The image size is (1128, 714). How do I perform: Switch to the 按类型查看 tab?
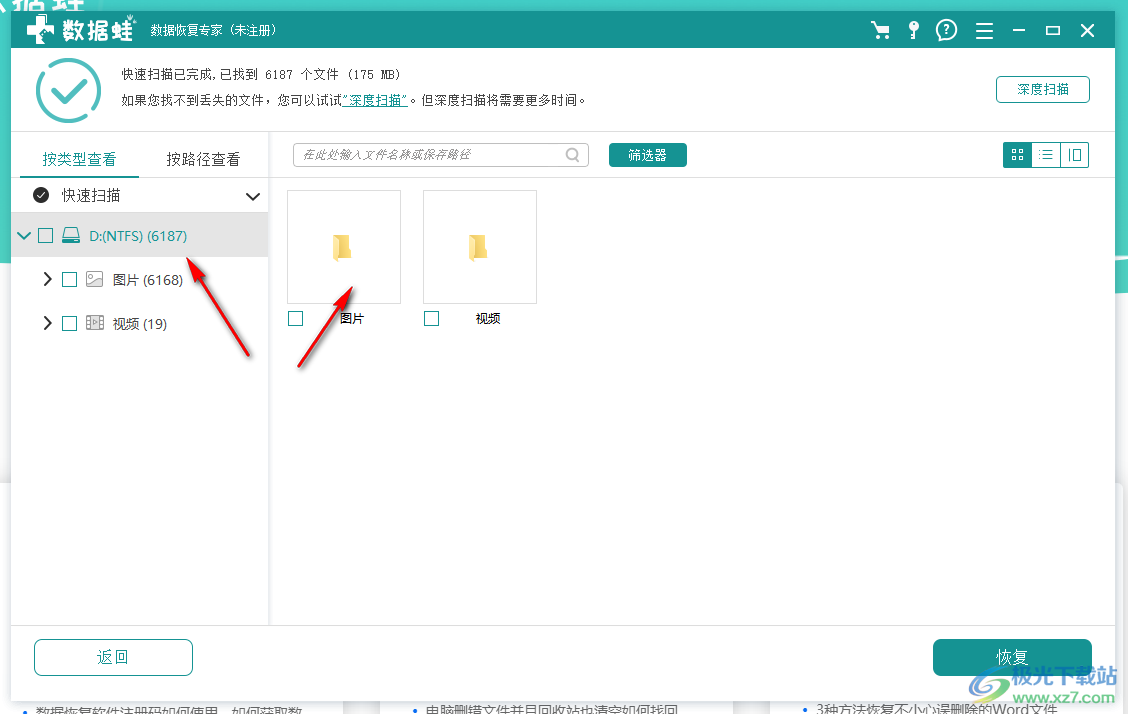tap(79, 159)
